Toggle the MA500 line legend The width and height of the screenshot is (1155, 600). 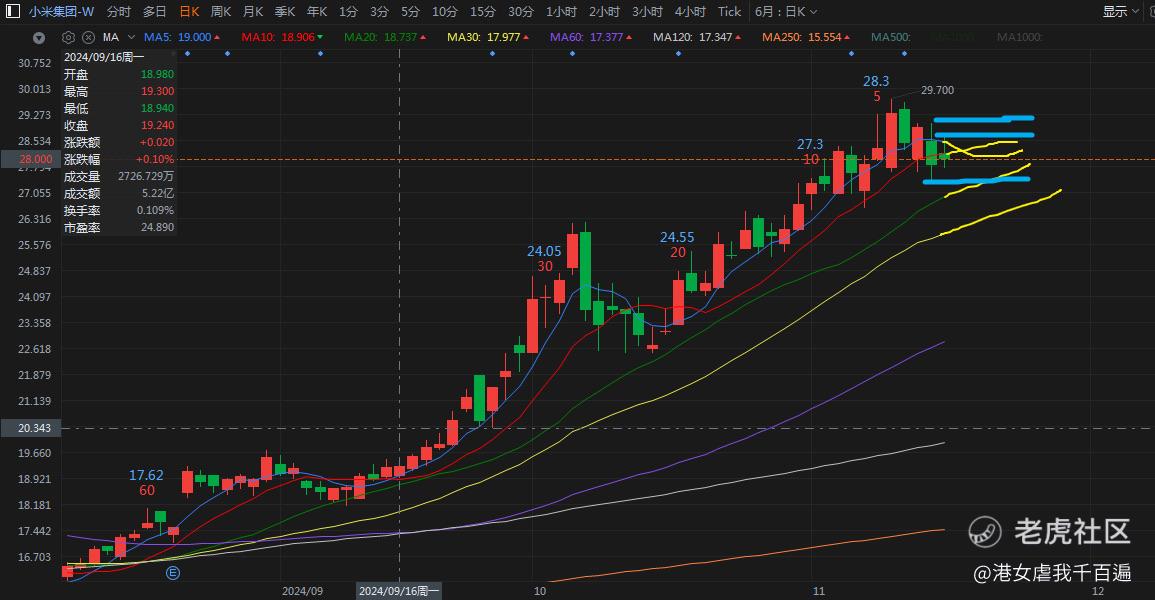(891, 37)
